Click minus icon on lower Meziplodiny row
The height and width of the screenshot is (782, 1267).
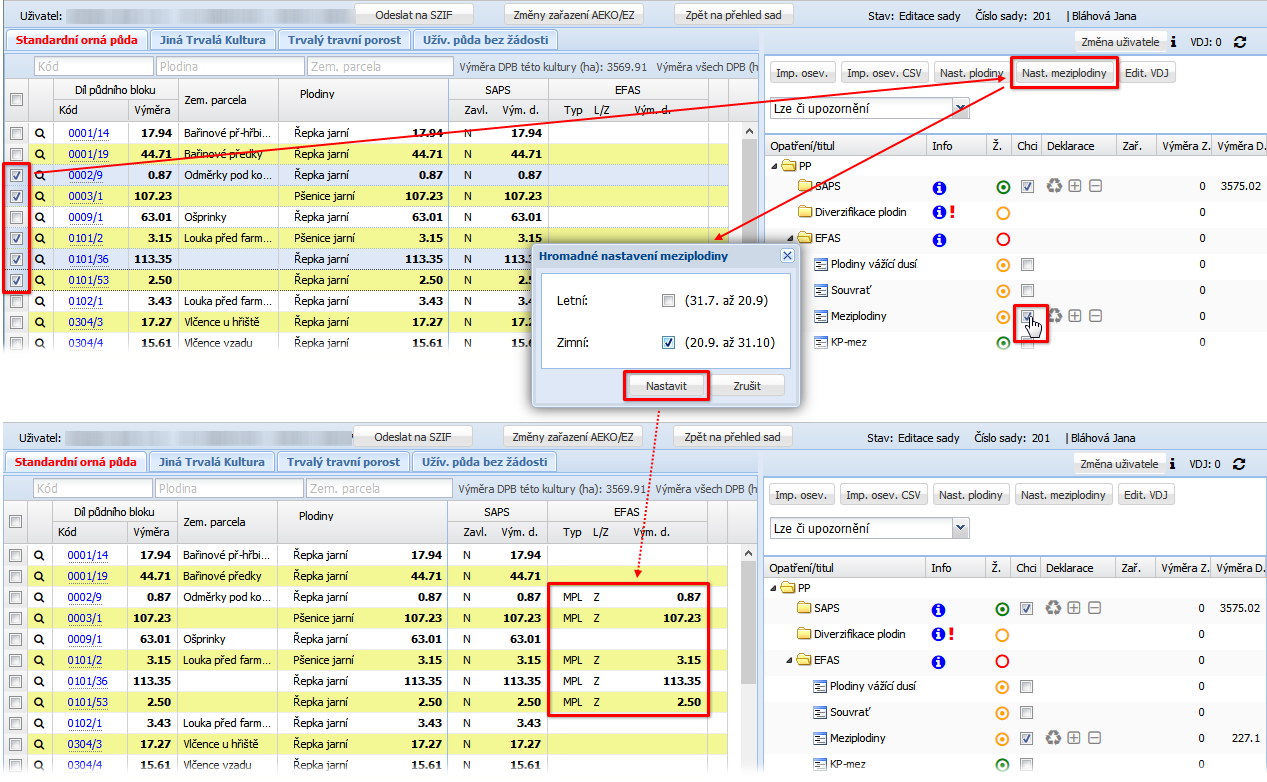coord(1096,738)
